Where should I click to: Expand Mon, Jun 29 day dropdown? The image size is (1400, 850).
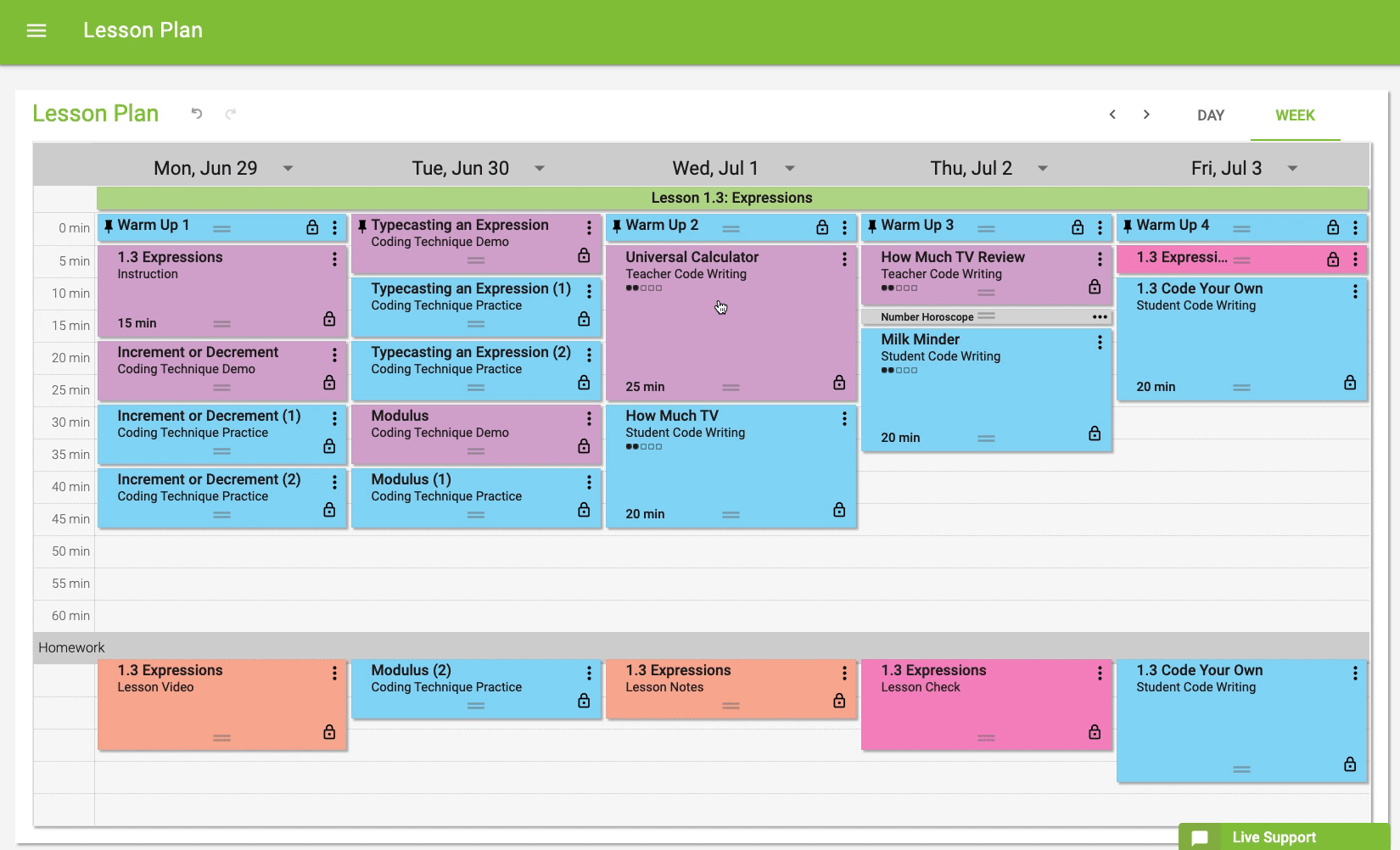click(x=288, y=168)
